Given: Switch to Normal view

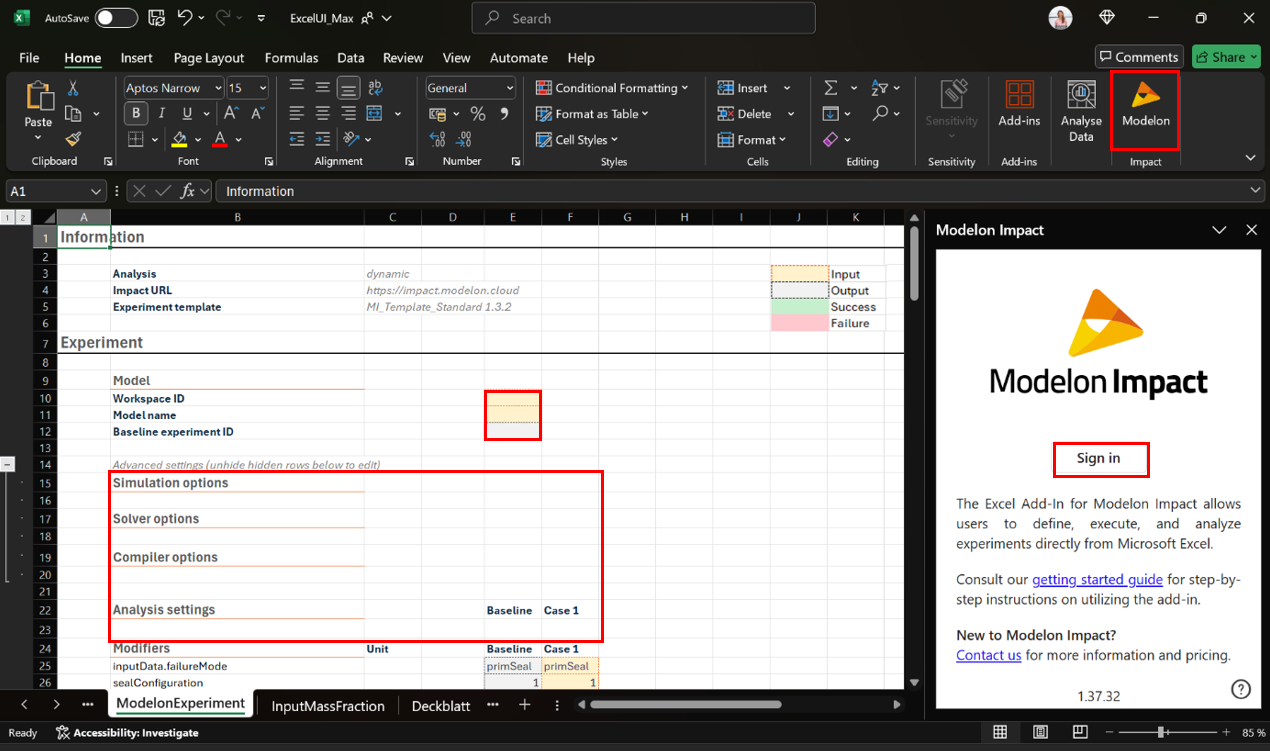Looking at the screenshot, I should pos(1000,733).
